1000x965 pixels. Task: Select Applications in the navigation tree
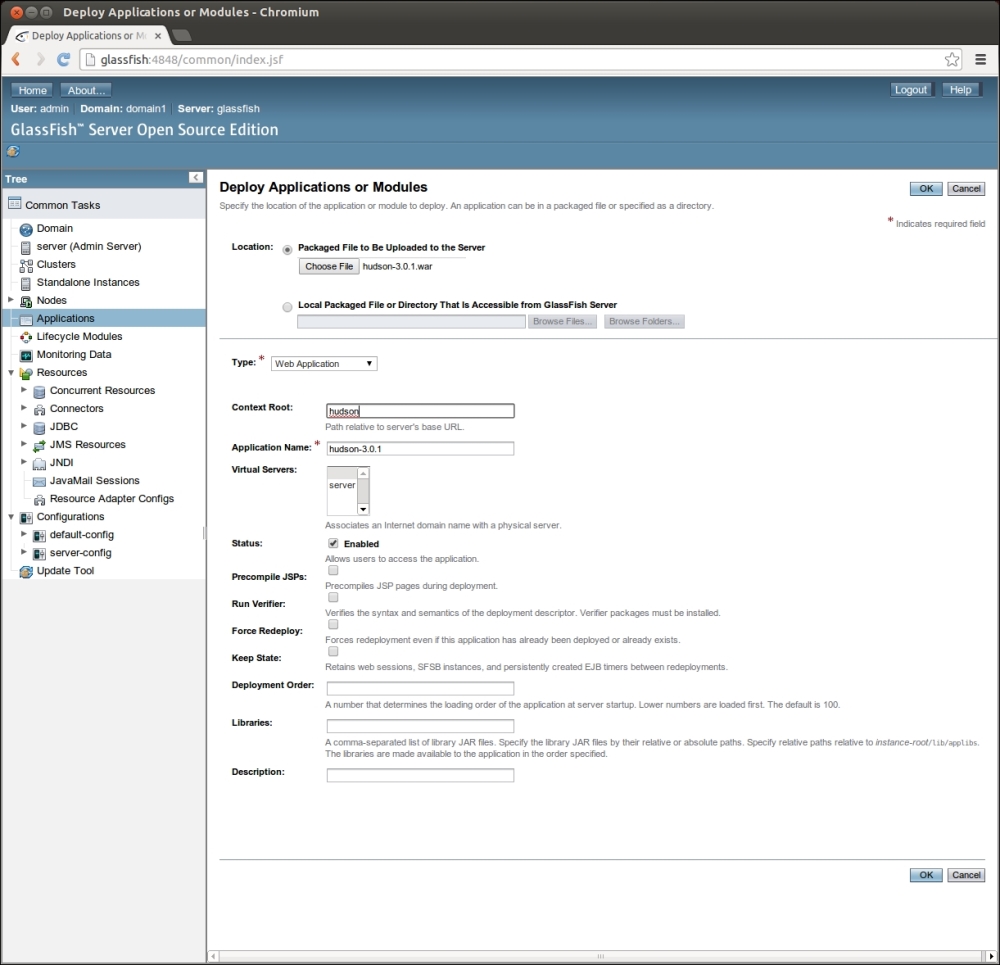pyautogui.click(x=65, y=319)
